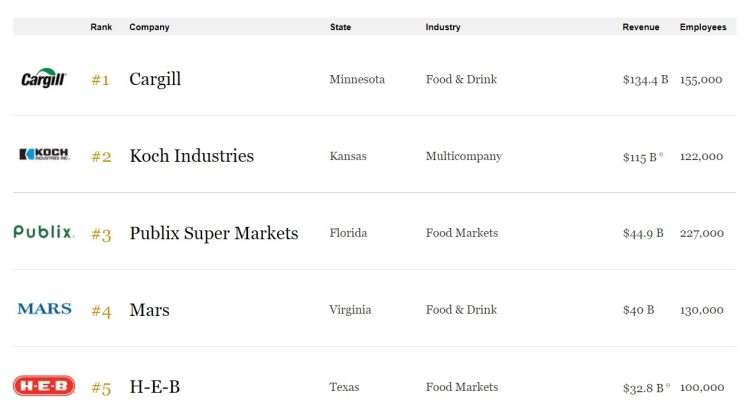This screenshot has height=417, width=750.
Task: Click the Publix green logo
Action: click(43, 232)
